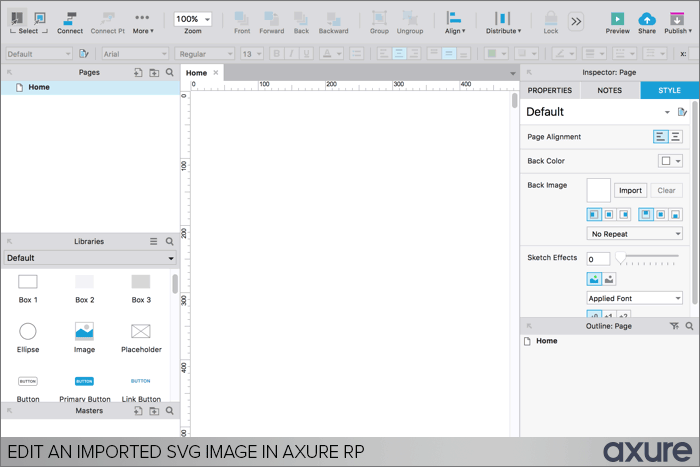The image size is (700, 467).
Task: Add a new master in Masters panel
Action: pos(138,411)
